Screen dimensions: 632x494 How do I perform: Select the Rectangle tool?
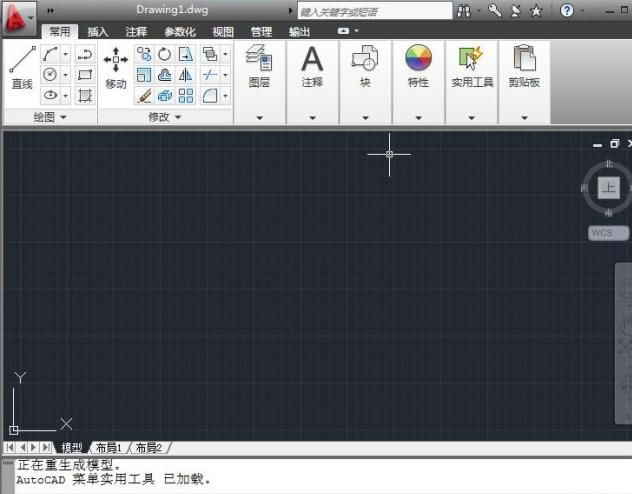point(85,75)
